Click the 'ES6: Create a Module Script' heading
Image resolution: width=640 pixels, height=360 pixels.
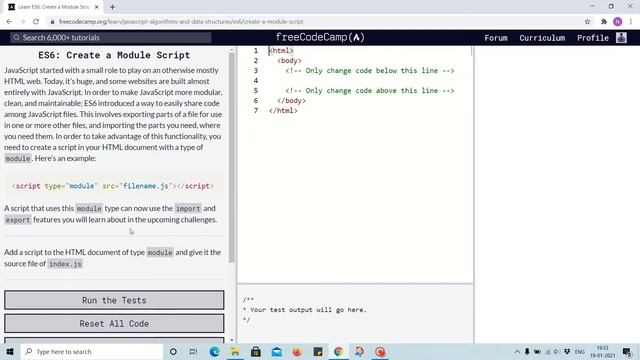click(114, 55)
